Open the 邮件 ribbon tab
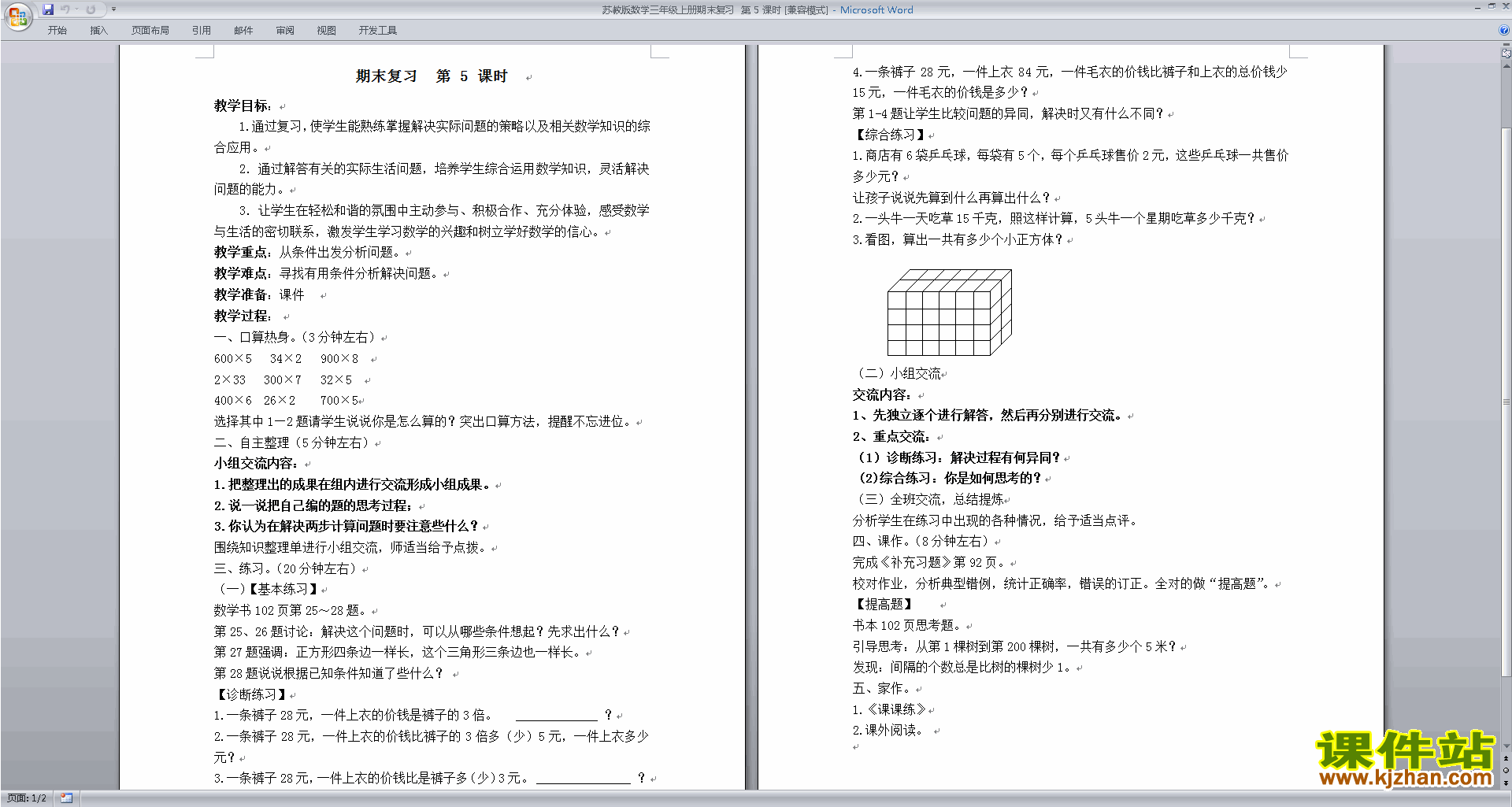The height and width of the screenshot is (807, 1512). coord(243,31)
